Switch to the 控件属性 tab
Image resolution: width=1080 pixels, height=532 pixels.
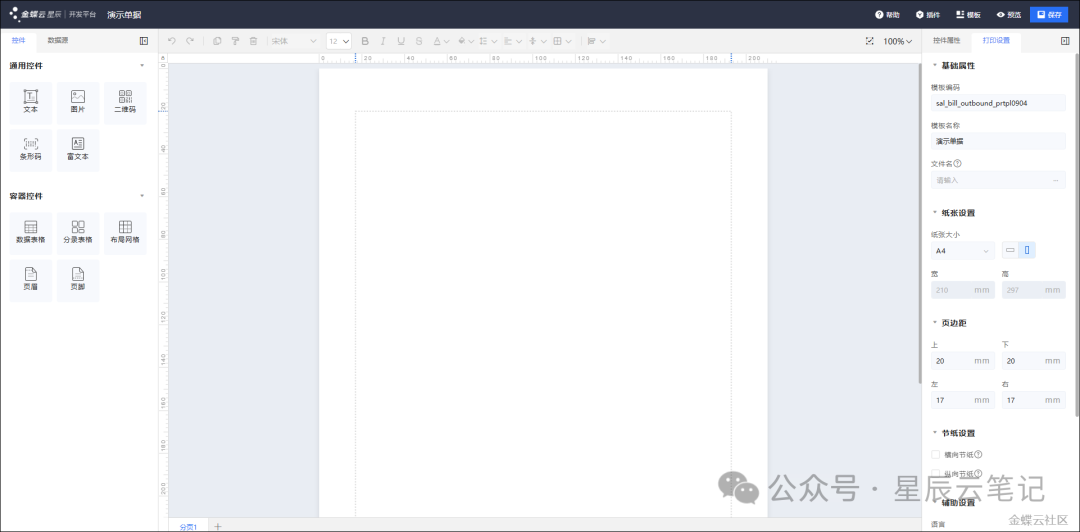[x=946, y=40]
